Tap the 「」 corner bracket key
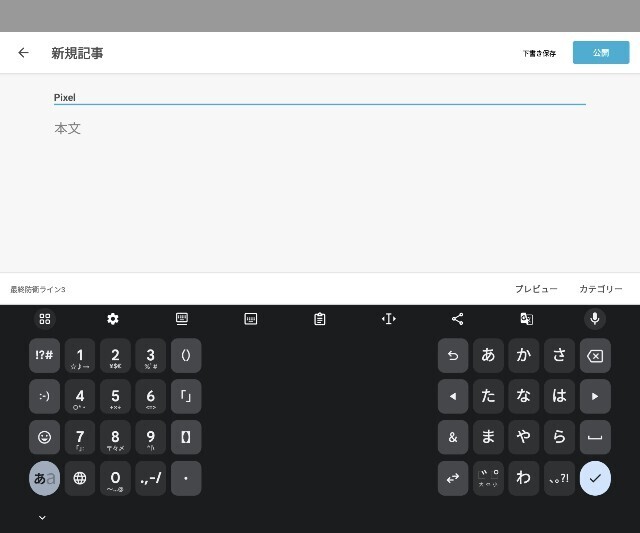This screenshot has width=640, height=533. tap(186, 396)
